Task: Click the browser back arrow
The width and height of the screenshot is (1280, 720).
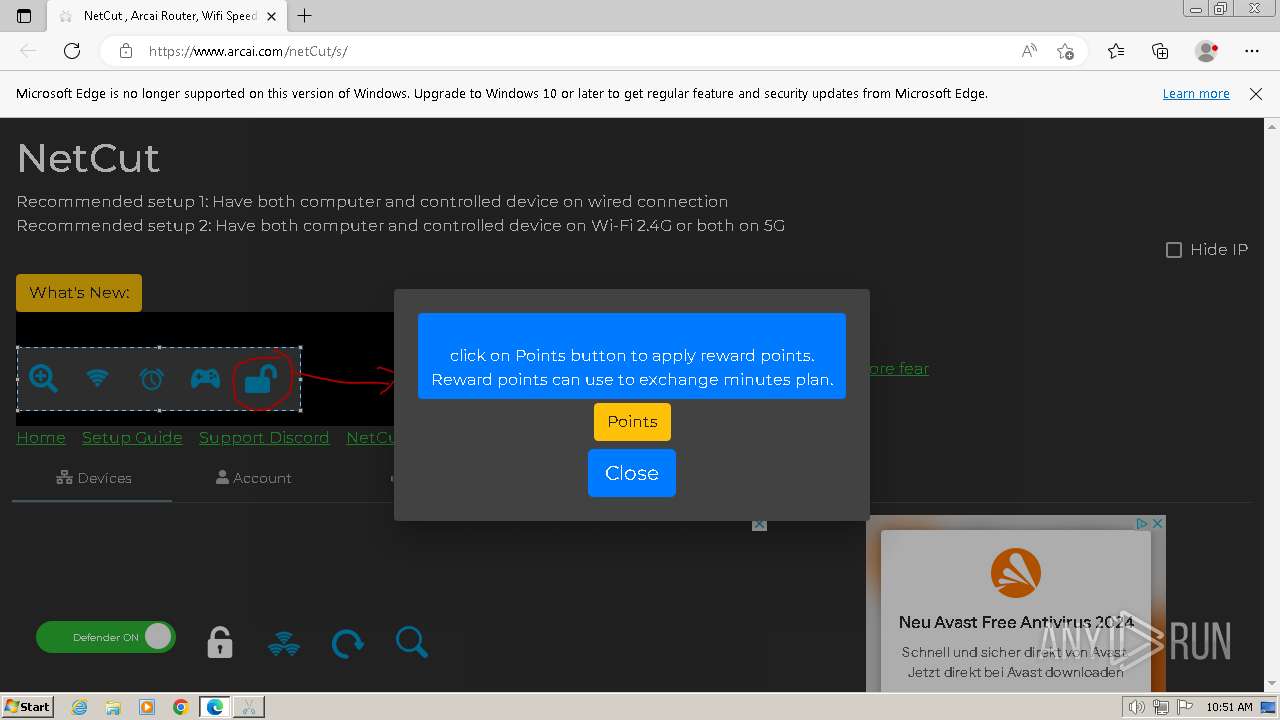Action: pos(28,51)
